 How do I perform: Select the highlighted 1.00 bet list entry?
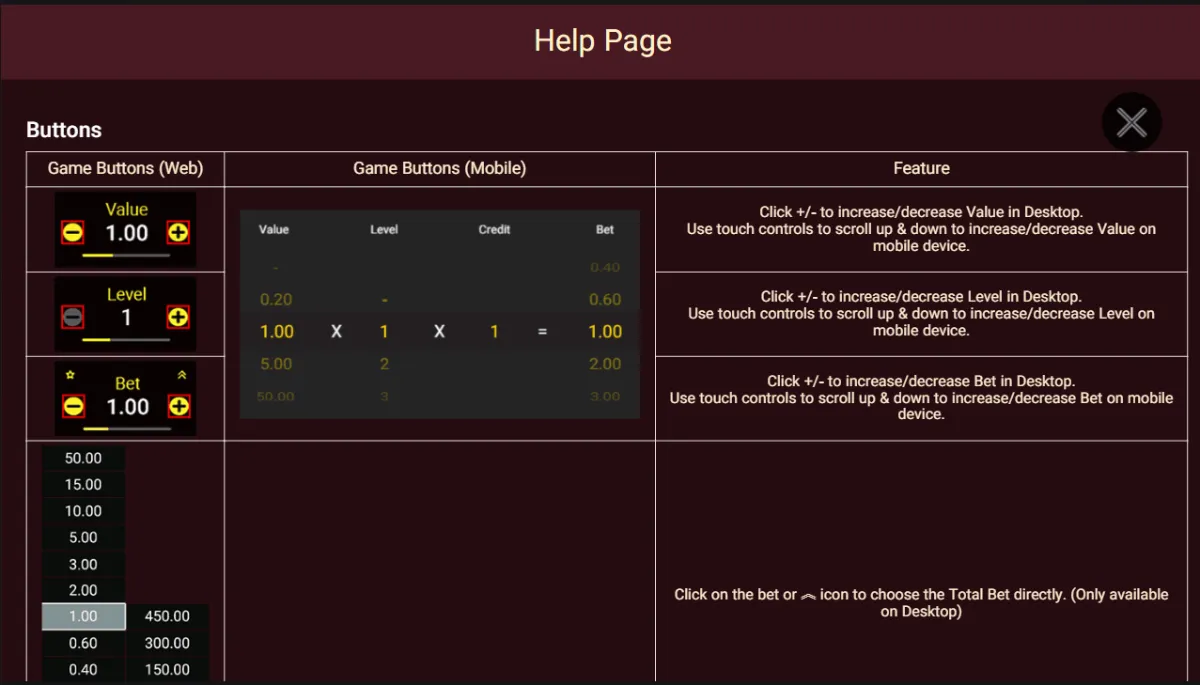click(83, 617)
